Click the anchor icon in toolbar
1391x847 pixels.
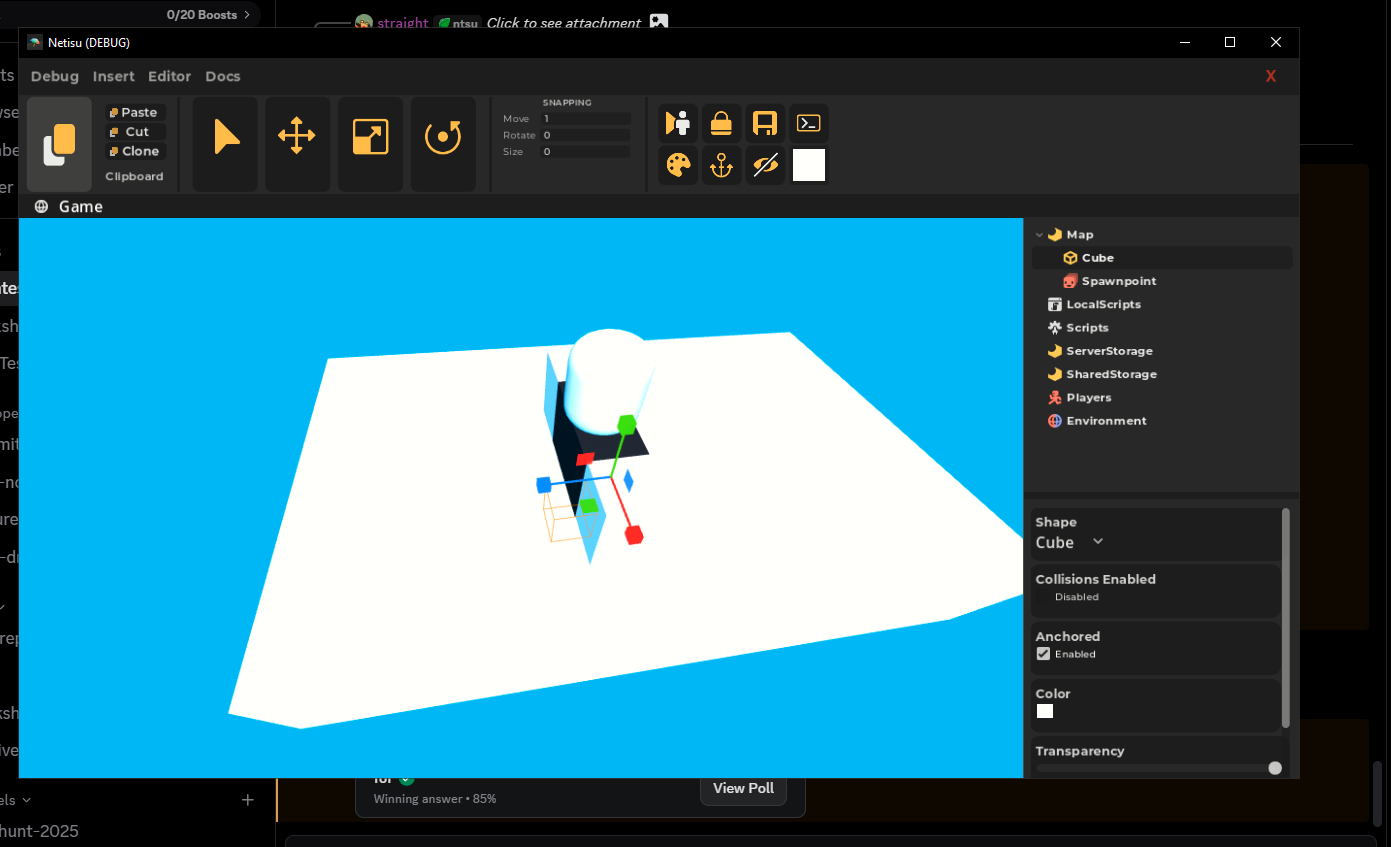pos(721,165)
